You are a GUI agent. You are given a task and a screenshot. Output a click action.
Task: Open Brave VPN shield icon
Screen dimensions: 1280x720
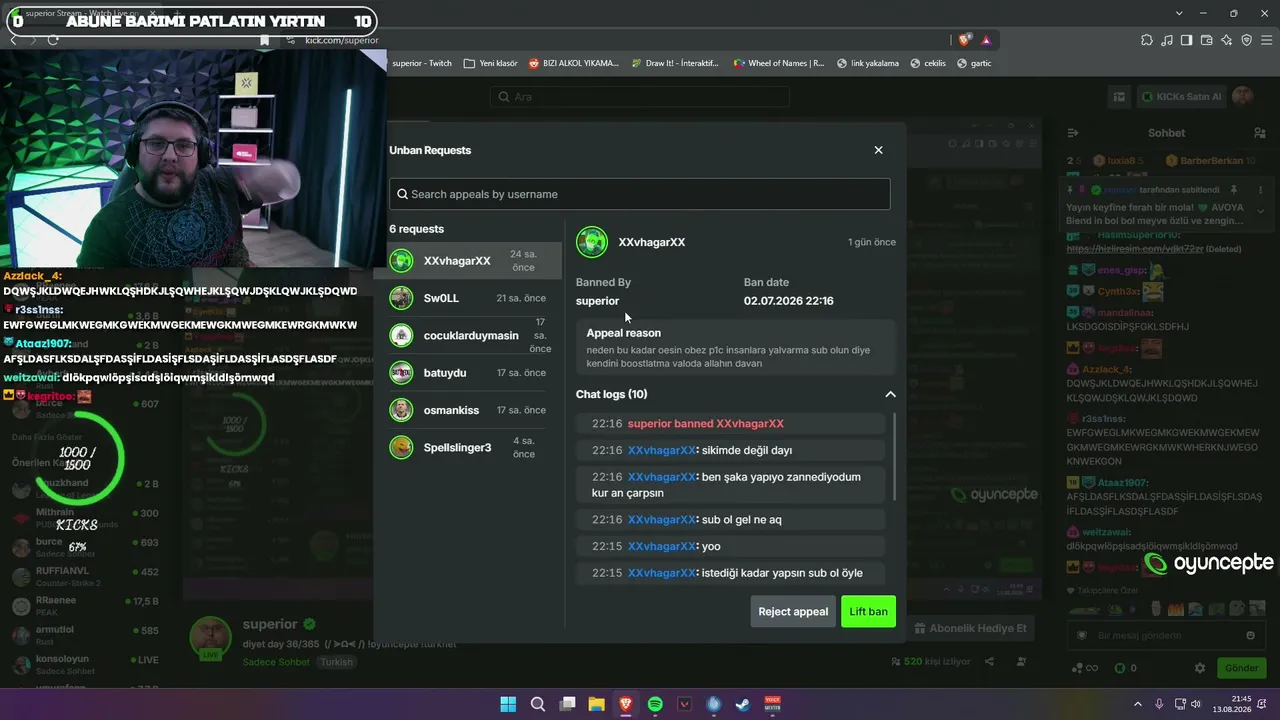1246,40
